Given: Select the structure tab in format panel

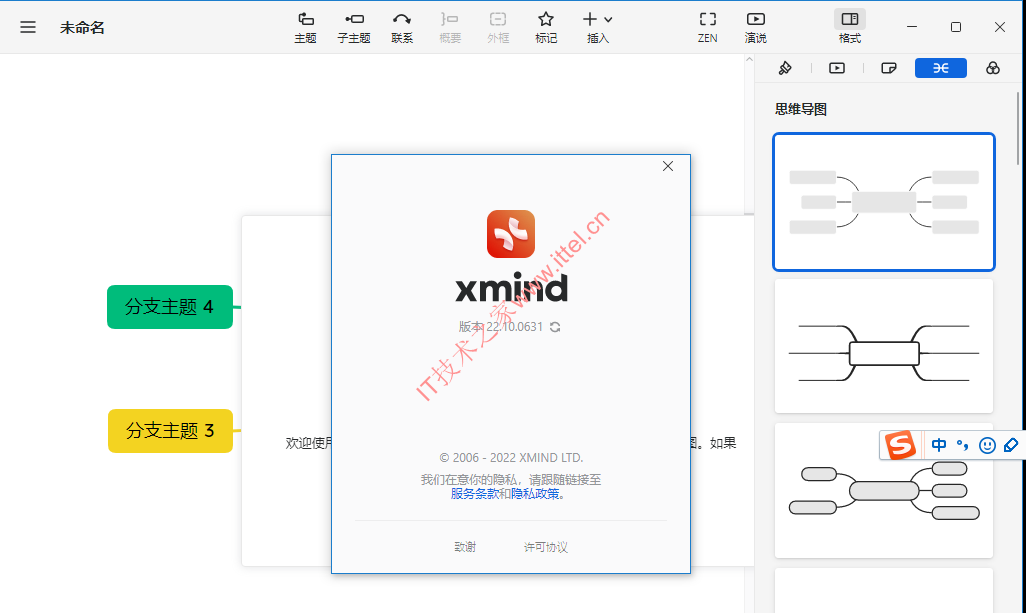Looking at the screenshot, I should tap(941, 68).
